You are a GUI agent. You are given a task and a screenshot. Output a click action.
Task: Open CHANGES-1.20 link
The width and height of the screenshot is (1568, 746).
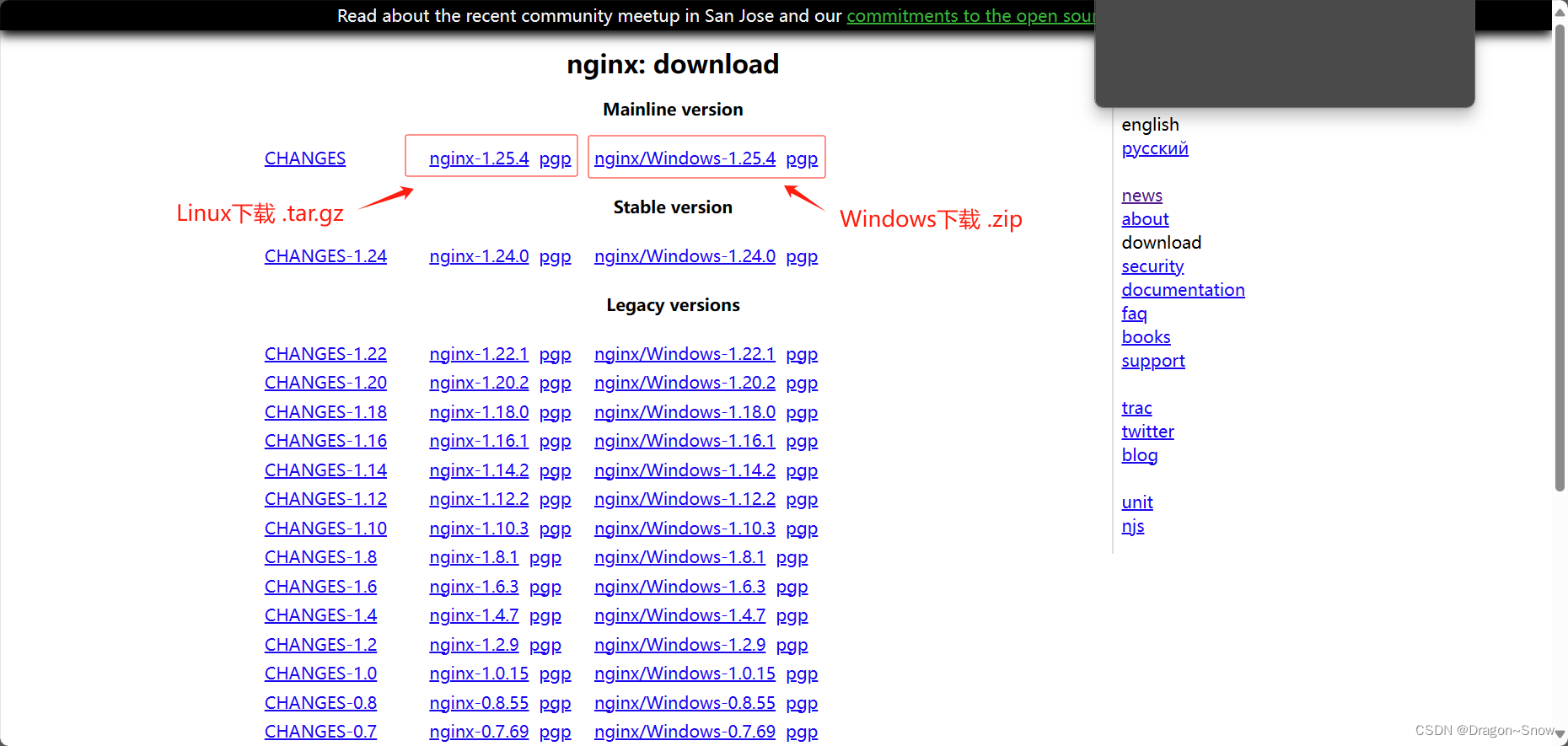325,383
